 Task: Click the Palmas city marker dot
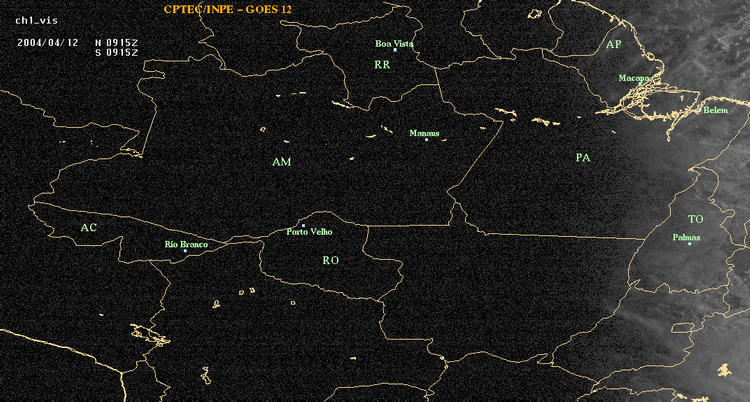pos(689,244)
